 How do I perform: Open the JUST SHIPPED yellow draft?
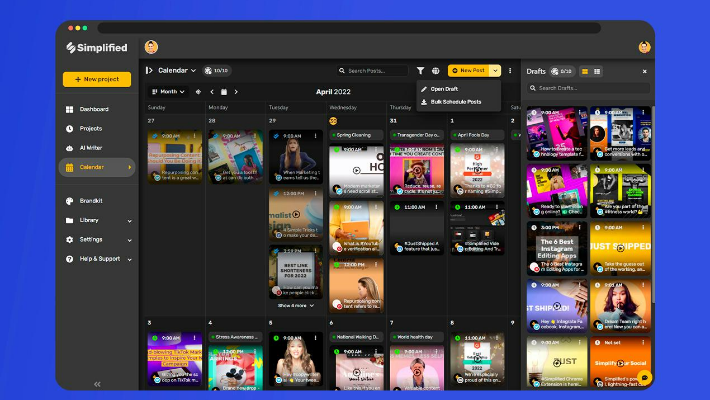[x=620, y=248]
